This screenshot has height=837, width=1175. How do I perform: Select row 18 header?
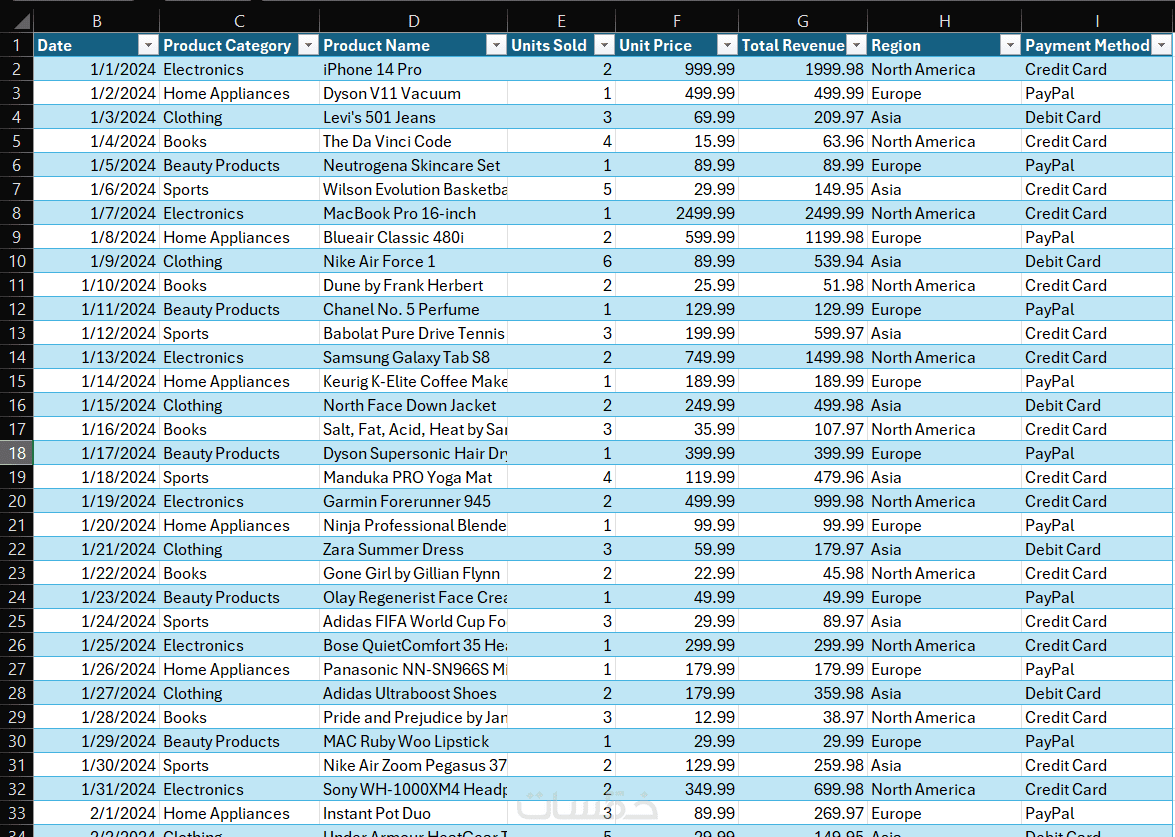point(16,453)
